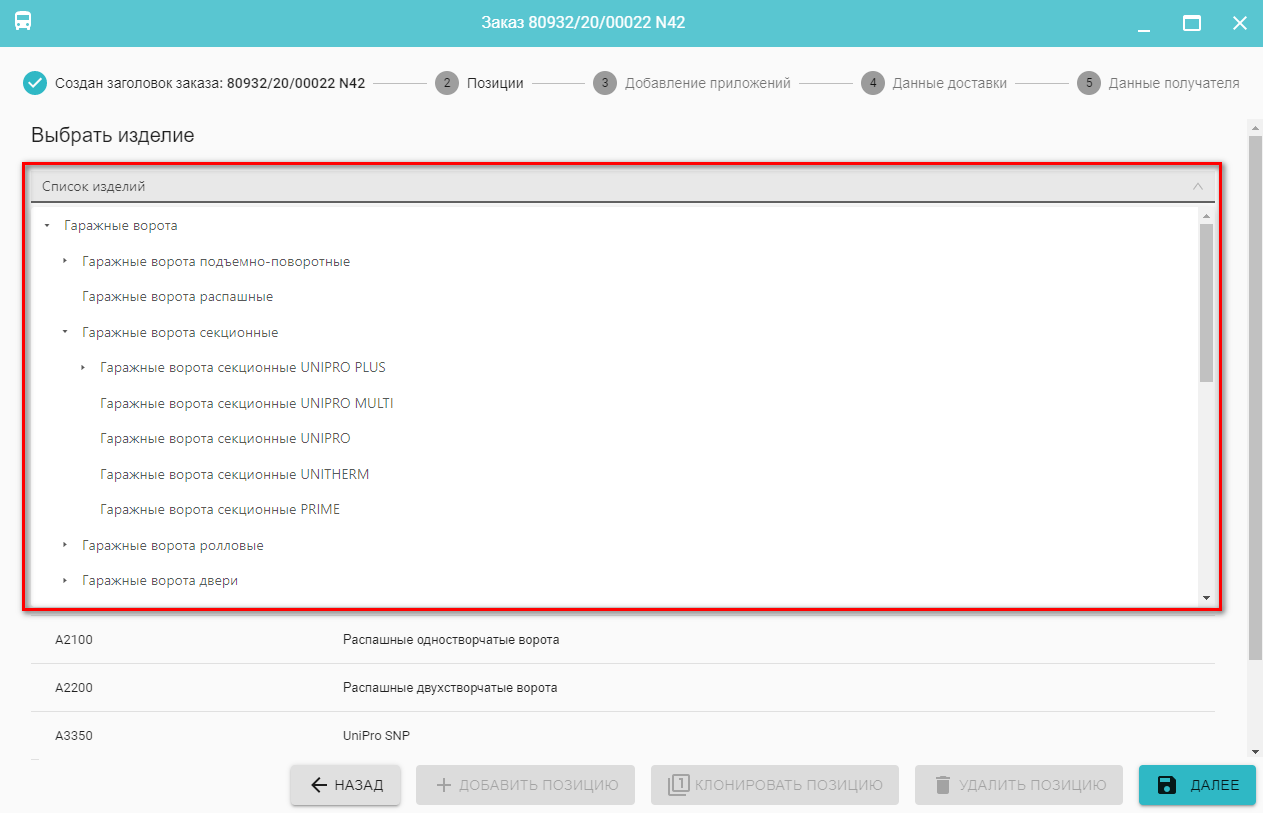Select Гаражные ворота секционные UNITHERM
The image size is (1263, 813).
(234, 474)
